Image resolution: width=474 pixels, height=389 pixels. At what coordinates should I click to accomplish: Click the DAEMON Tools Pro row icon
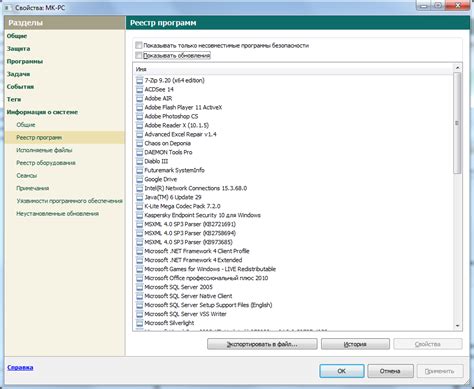(x=139, y=152)
